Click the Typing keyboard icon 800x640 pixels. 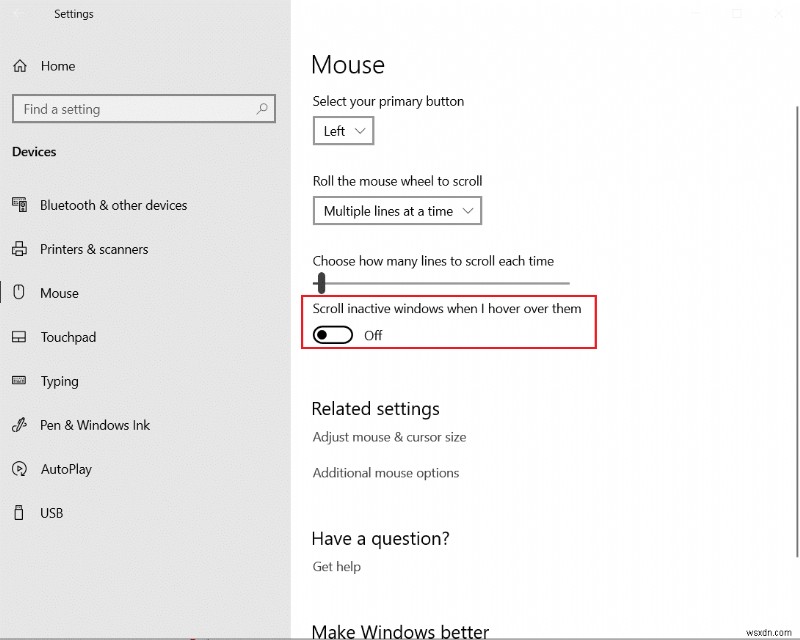point(19,381)
